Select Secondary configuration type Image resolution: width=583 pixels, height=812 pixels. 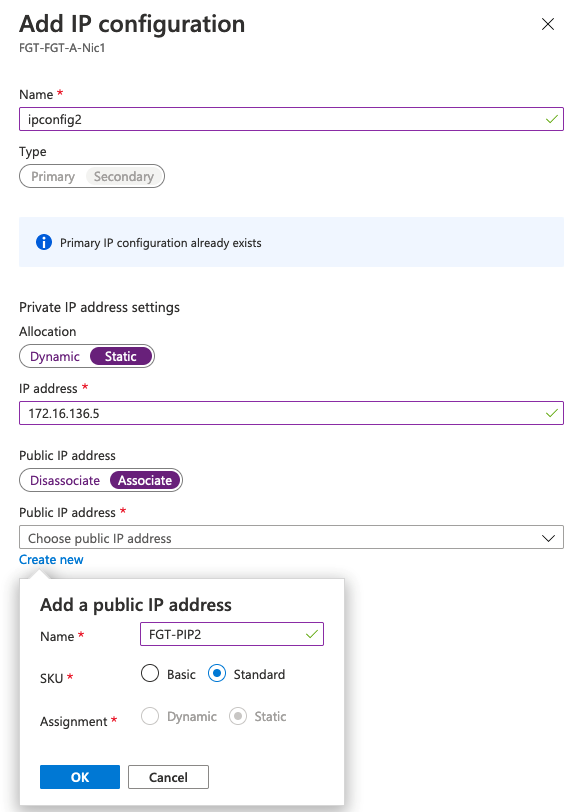click(124, 177)
